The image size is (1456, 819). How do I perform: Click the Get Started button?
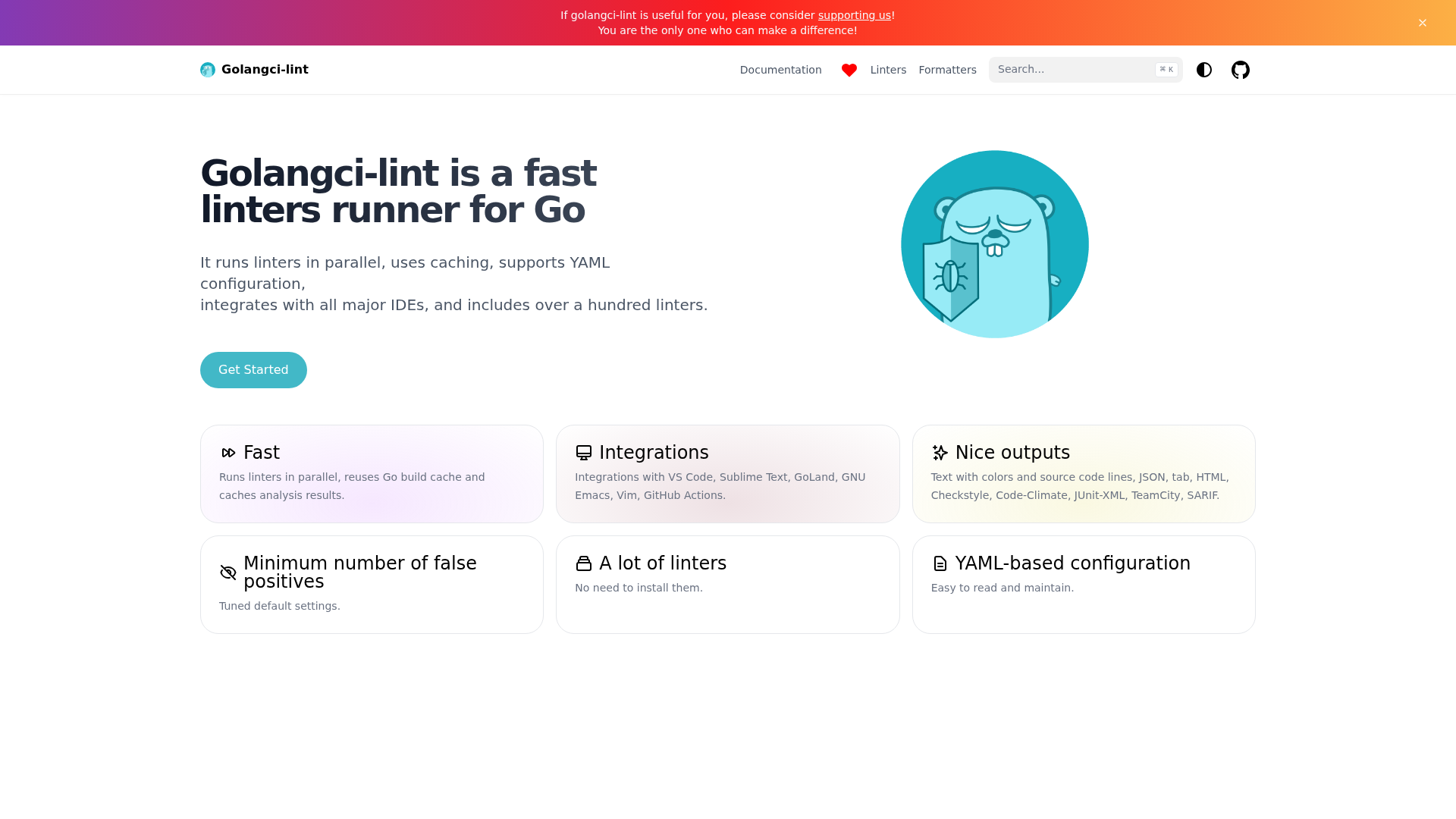(253, 370)
